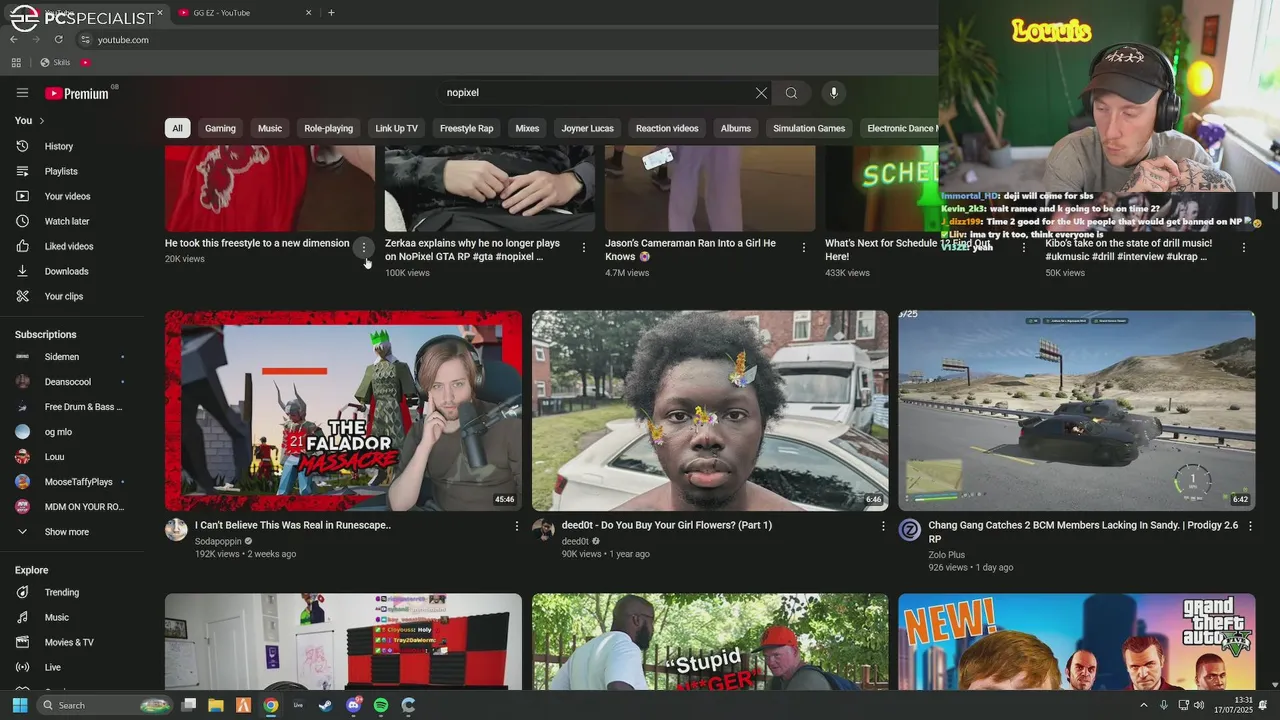Select the Role-playing filter chip
The width and height of the screenshot is (1280, 720).
coord(329,128)
